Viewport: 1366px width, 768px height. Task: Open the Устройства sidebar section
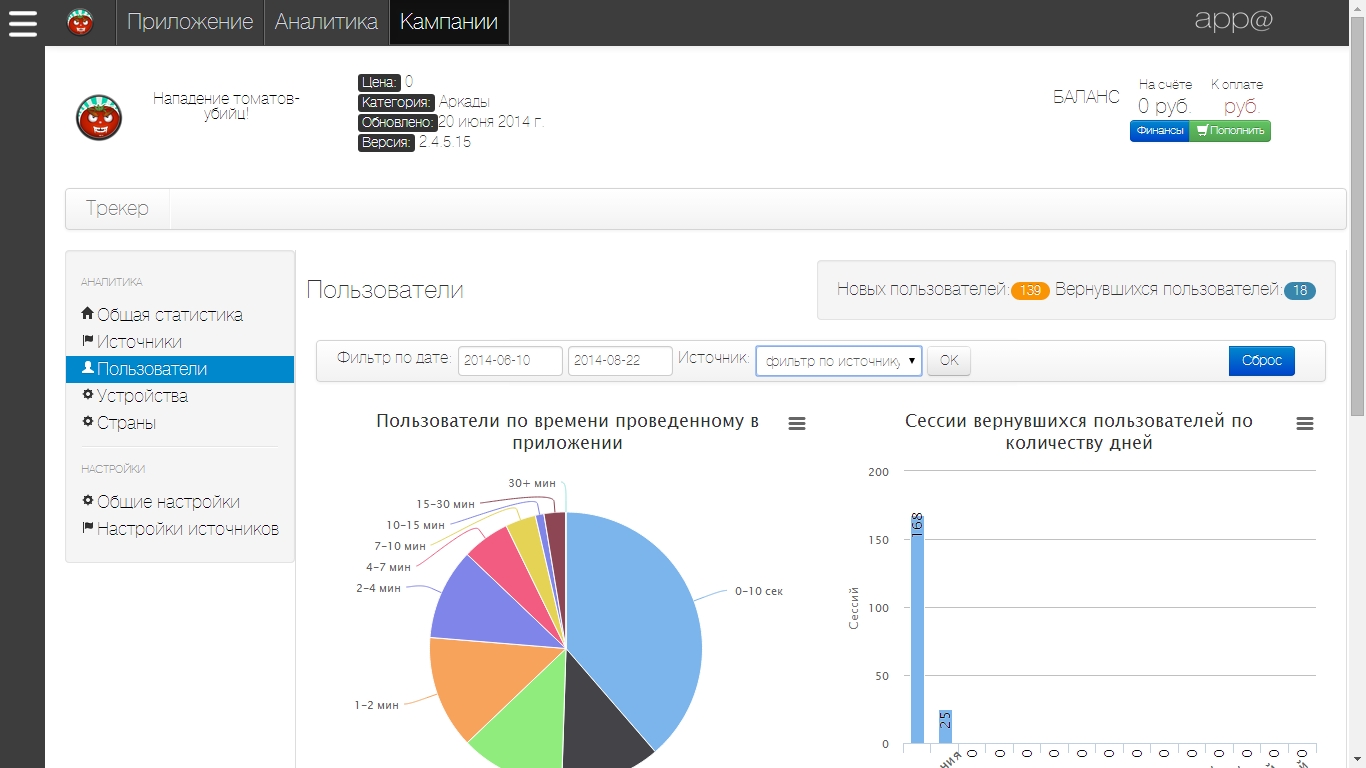click(142, 396)
